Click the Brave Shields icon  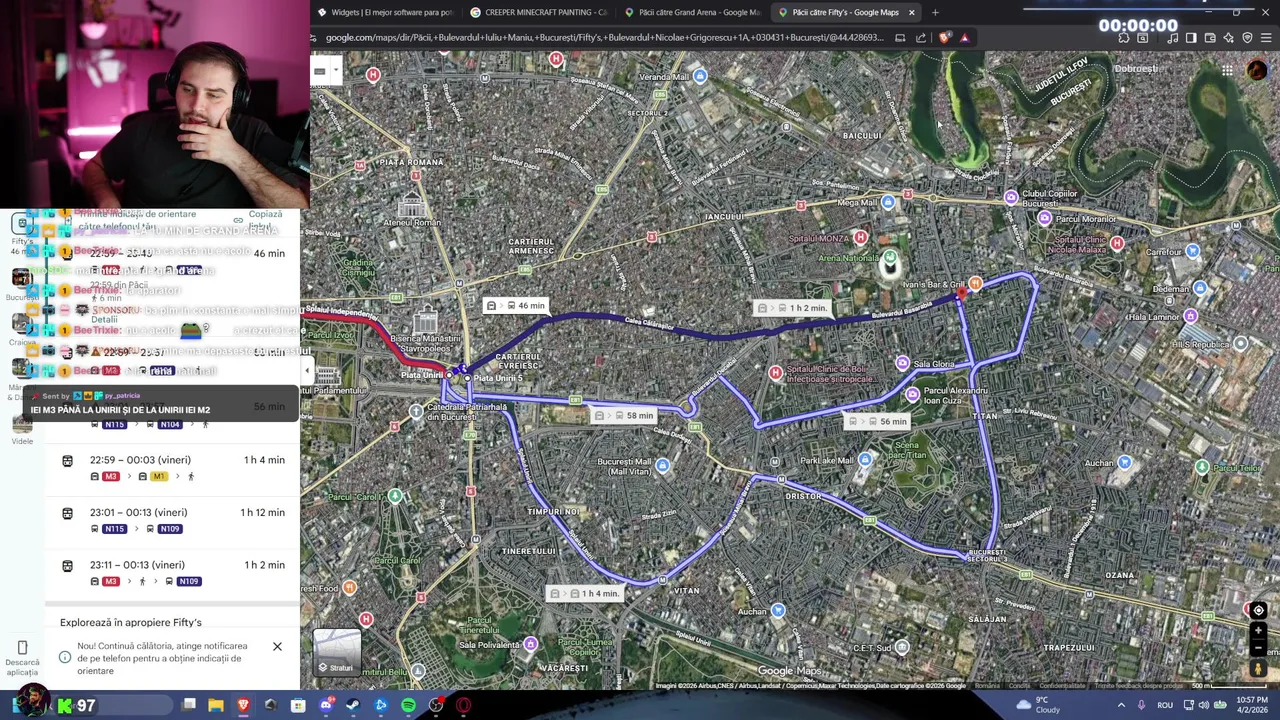(945, 38)
